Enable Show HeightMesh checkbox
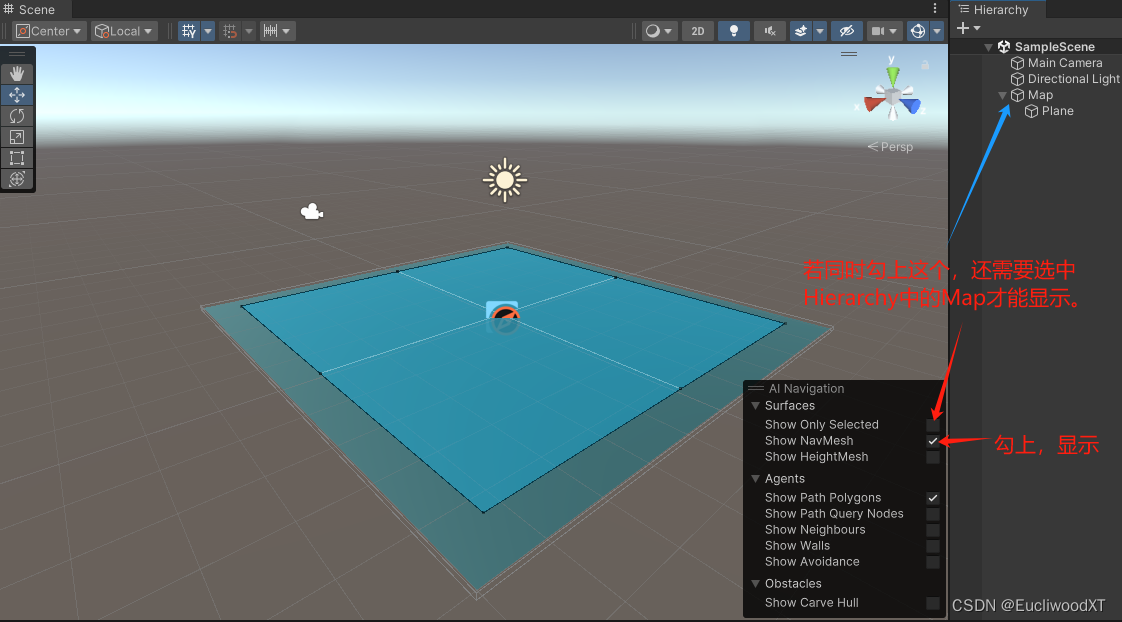The height and width of the screenshot is (622, 1122). (x=932, y=457)
